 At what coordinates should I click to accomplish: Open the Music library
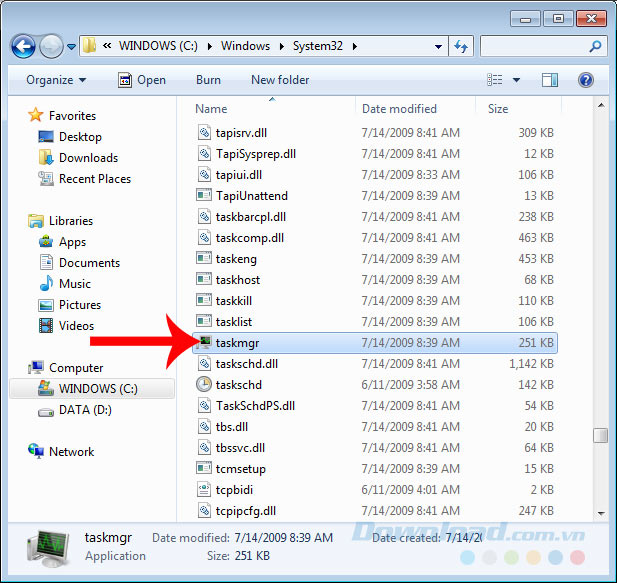point(65,284)
